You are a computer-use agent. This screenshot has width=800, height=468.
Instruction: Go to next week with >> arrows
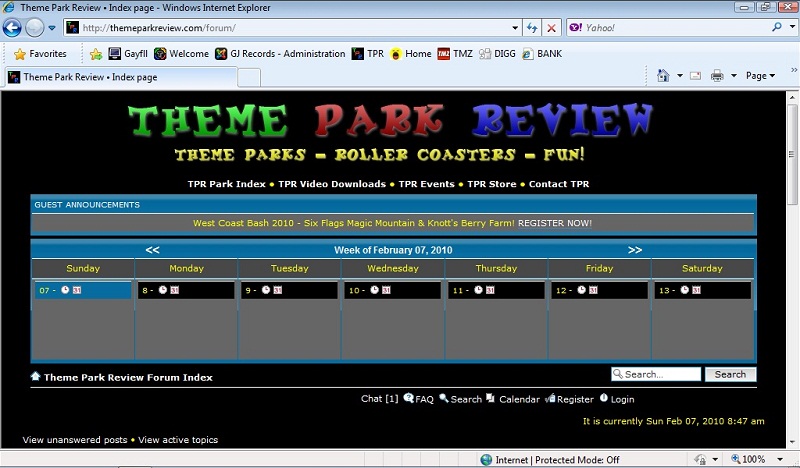[x=635, y=250]
